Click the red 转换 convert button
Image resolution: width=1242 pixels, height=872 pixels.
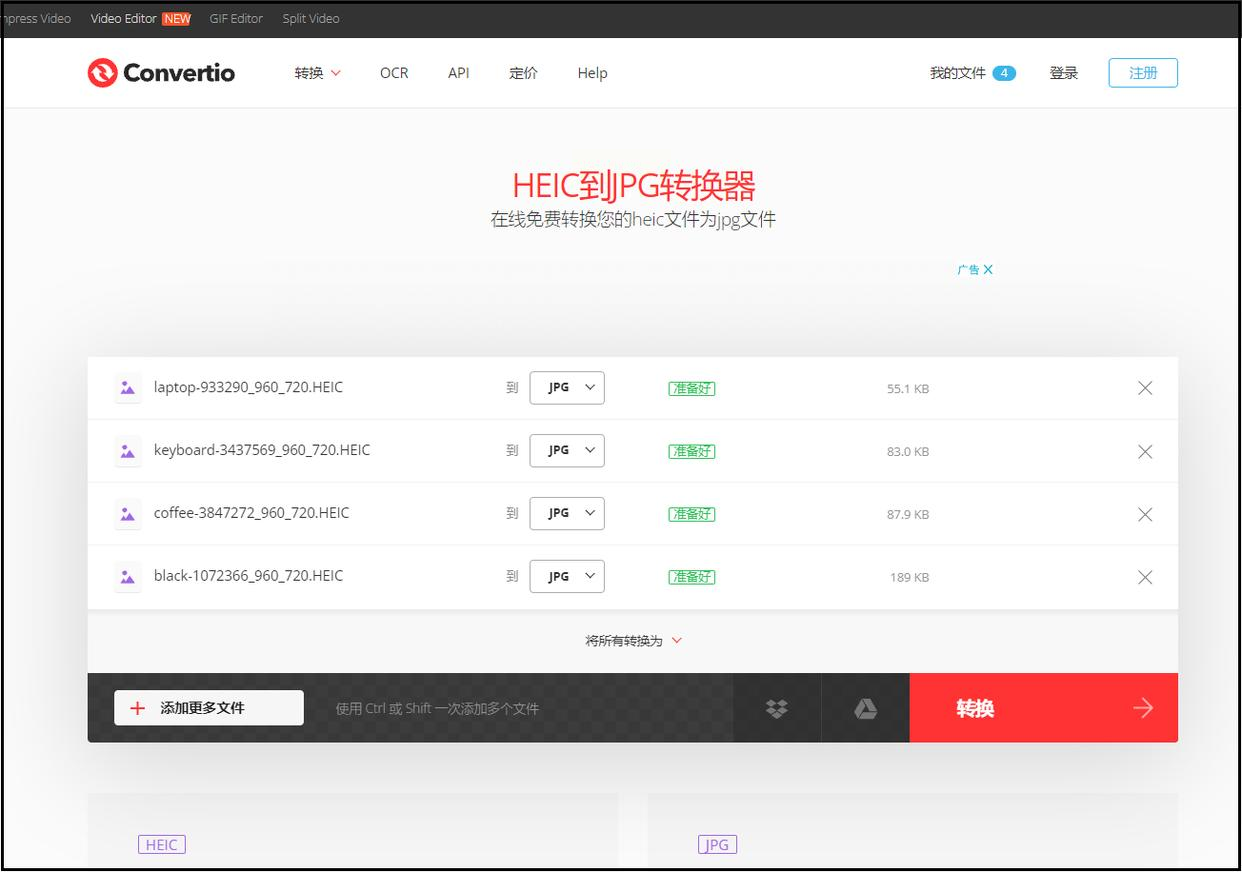pos(1043,708)
